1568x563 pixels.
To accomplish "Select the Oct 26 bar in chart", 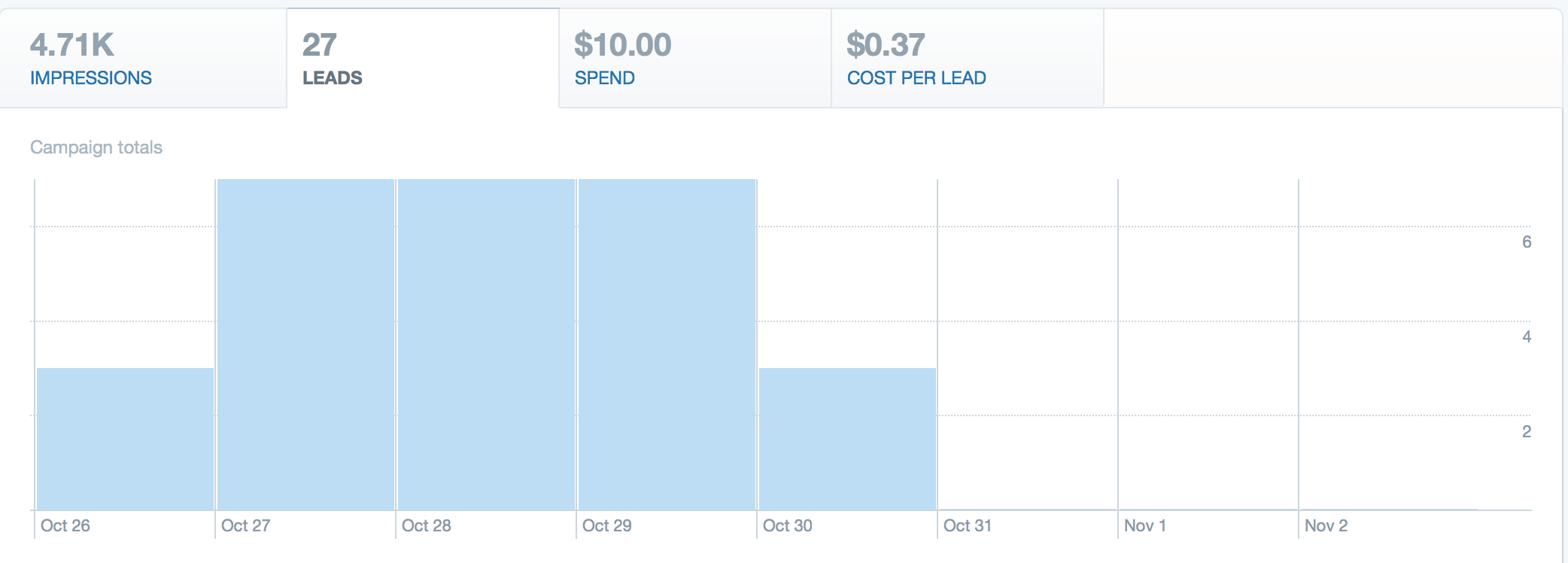I will 125,439.
